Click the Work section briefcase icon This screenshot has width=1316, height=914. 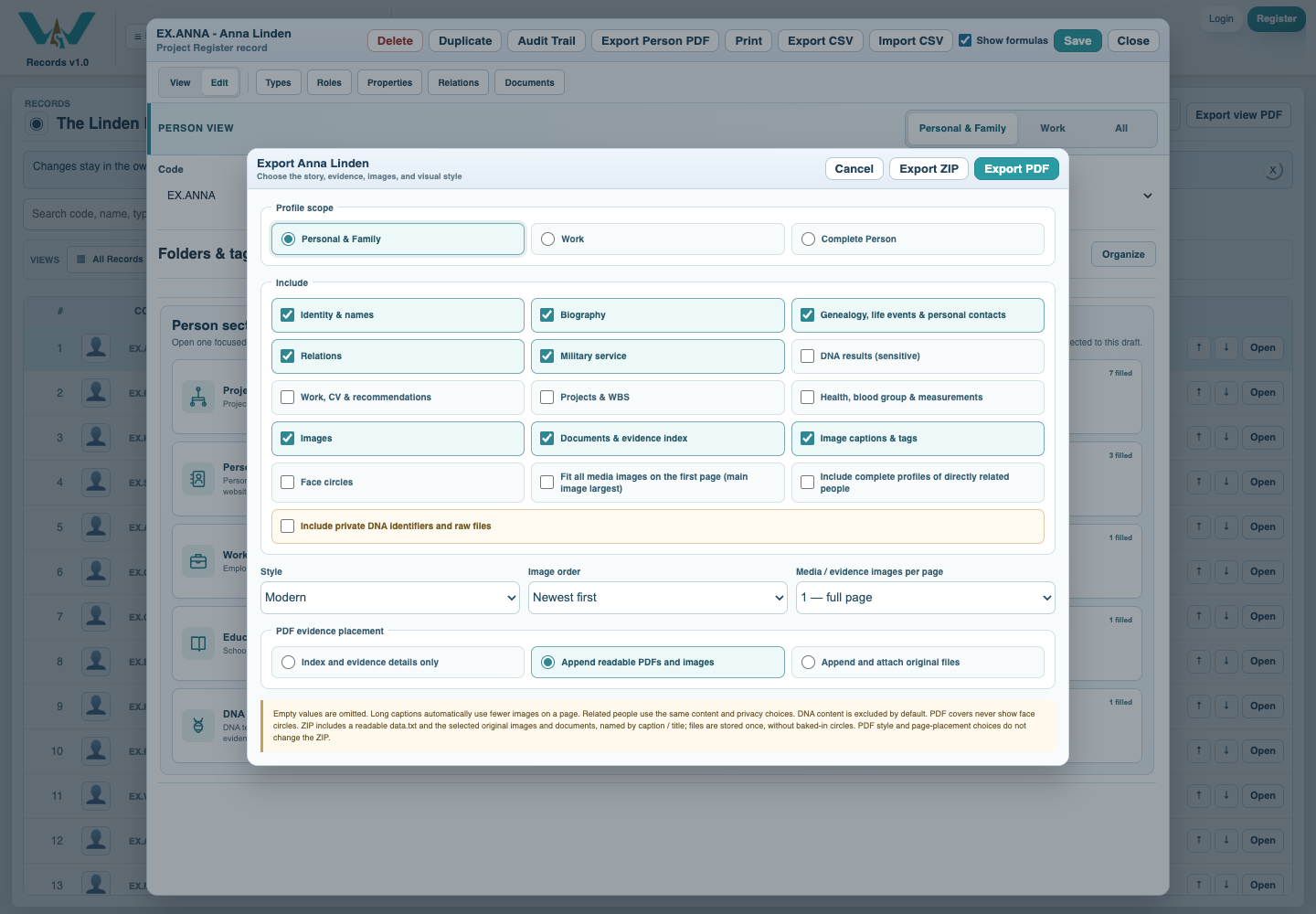(198, 561)
